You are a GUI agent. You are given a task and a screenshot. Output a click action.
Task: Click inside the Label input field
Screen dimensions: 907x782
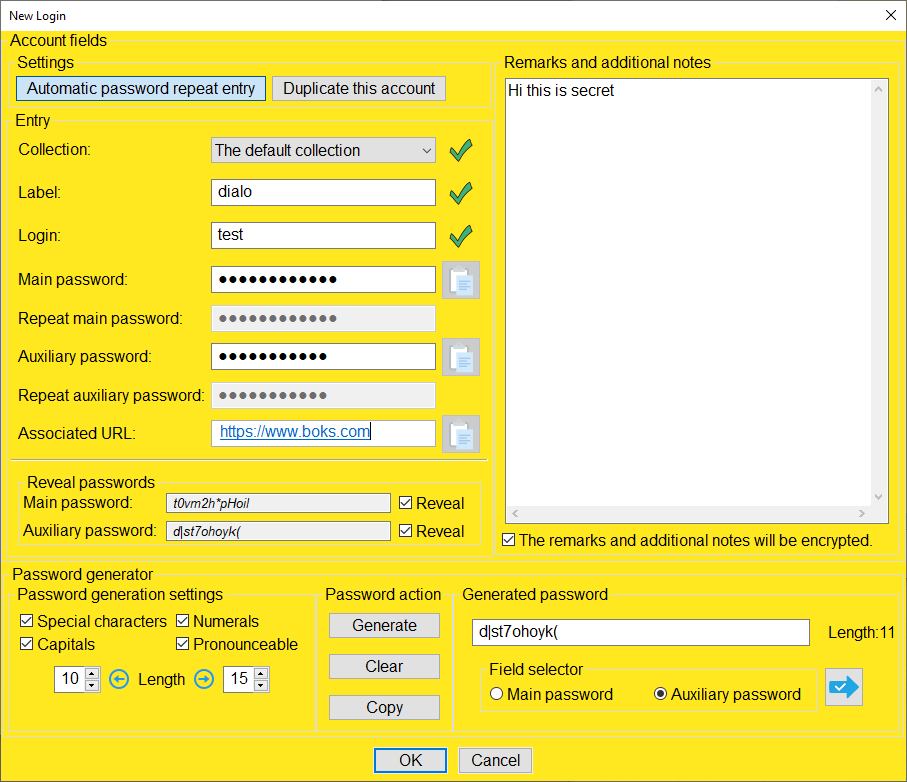coord(323,192)
